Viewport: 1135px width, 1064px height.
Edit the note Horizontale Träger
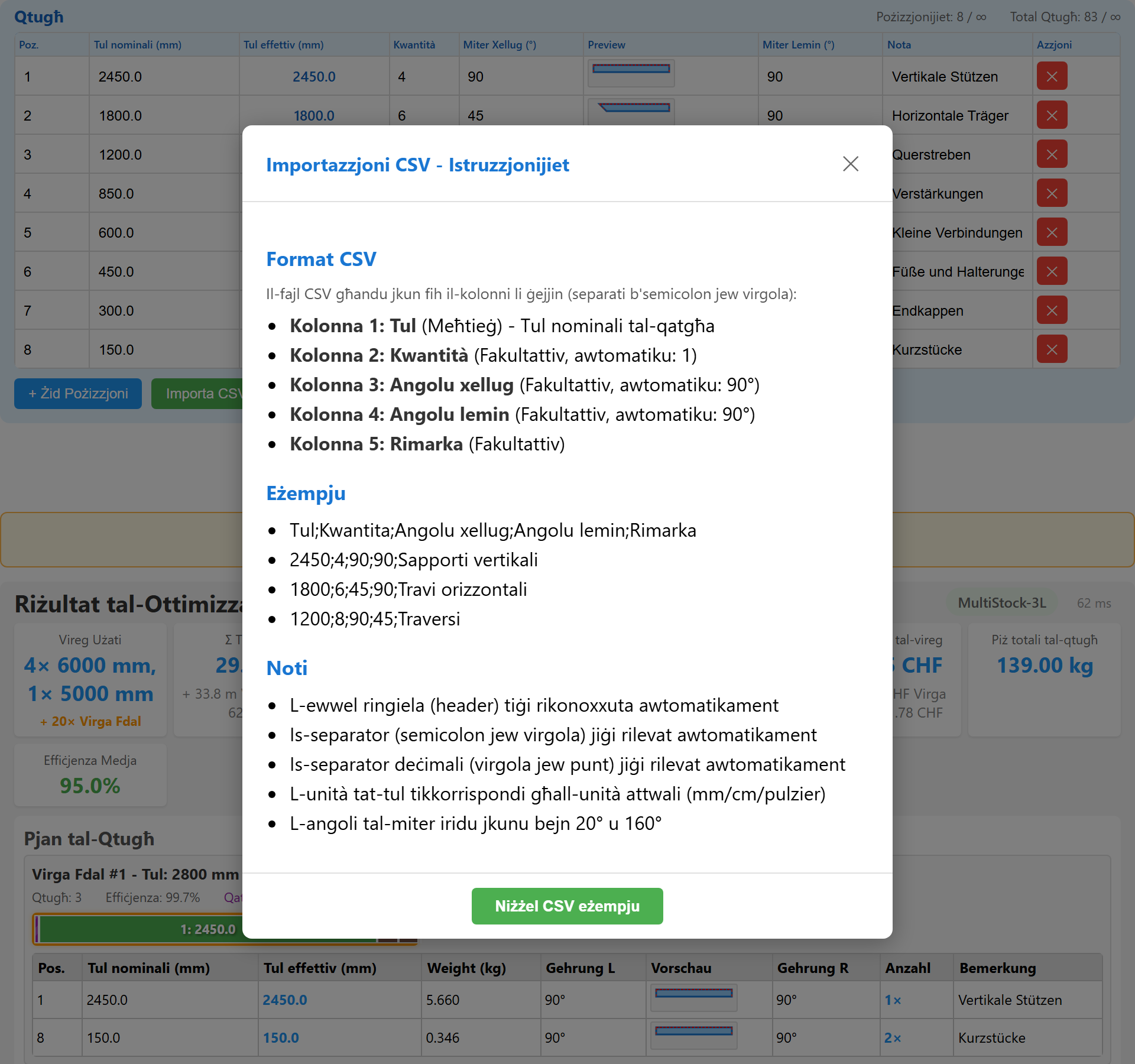pyautogui.click(x=957, y=116)
